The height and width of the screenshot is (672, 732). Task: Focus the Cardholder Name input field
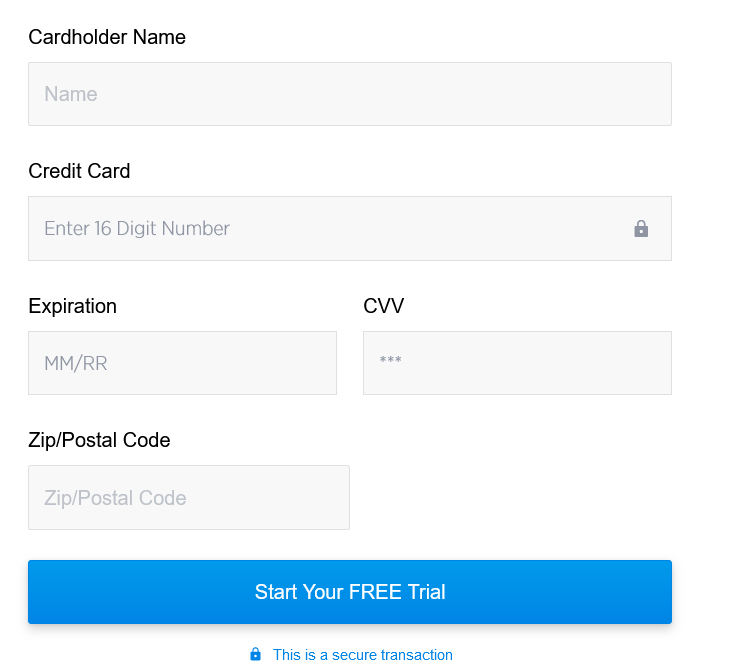click(350, 94)
